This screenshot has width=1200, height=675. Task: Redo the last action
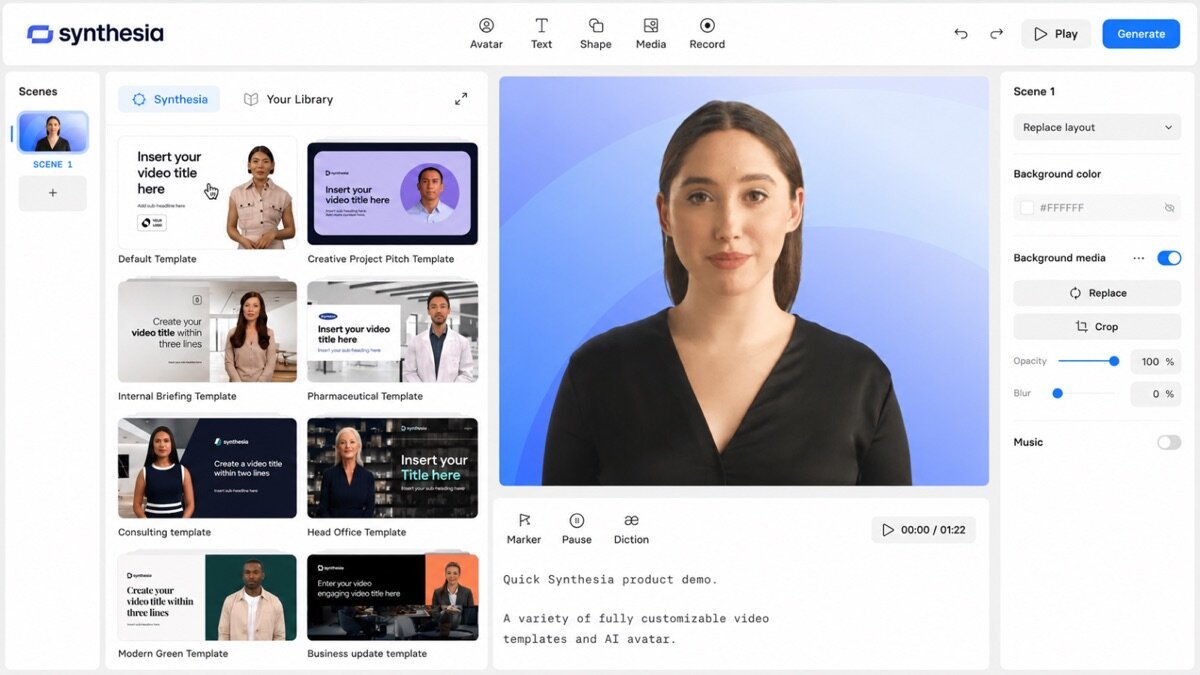click(996, 34)
